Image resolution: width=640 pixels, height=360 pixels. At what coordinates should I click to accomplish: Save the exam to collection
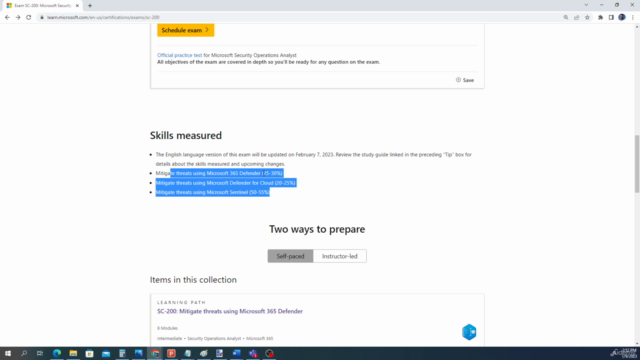pos(465,80)
